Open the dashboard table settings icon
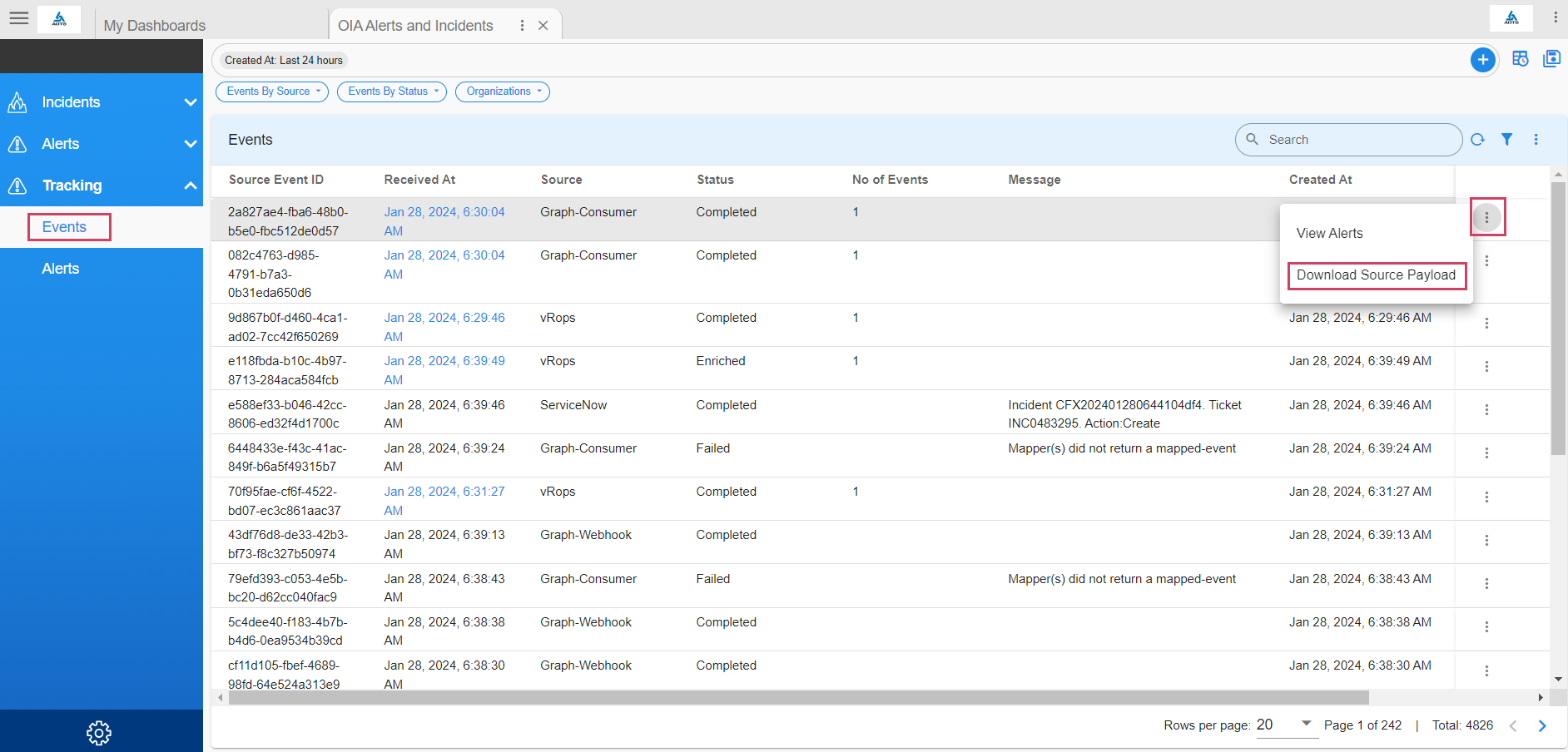The width and height of the screenshot is (1568, 752). click(x=1520, y=59)
